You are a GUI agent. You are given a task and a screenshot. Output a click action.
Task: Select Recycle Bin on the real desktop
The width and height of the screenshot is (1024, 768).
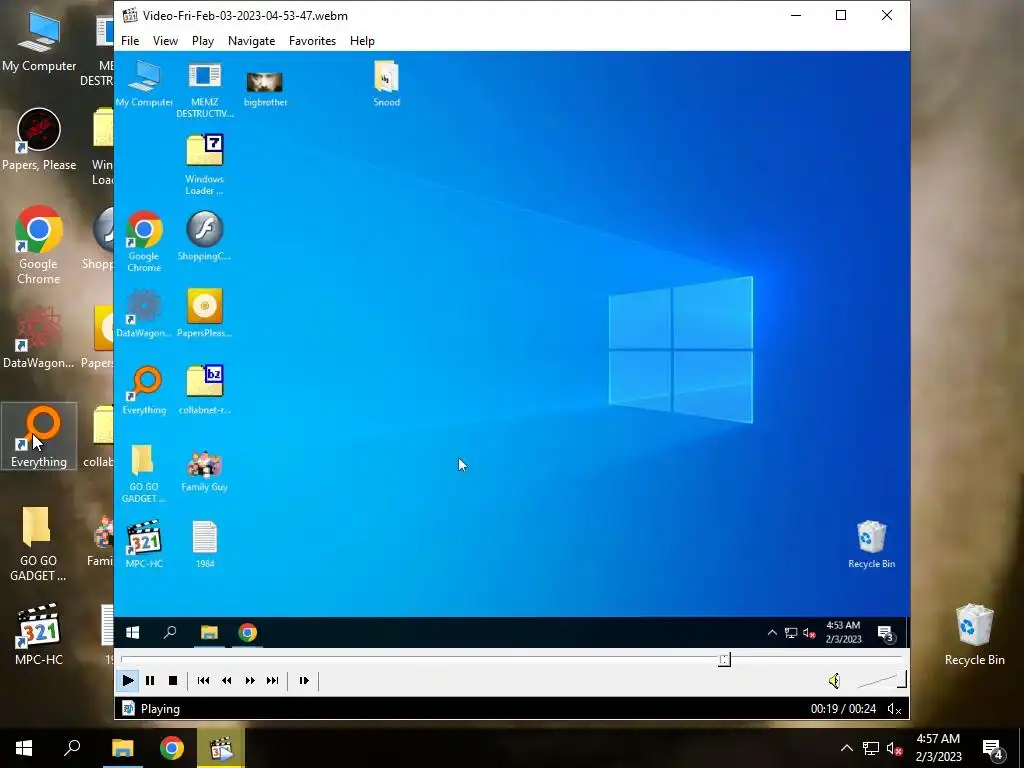click(x=974, y=635)
